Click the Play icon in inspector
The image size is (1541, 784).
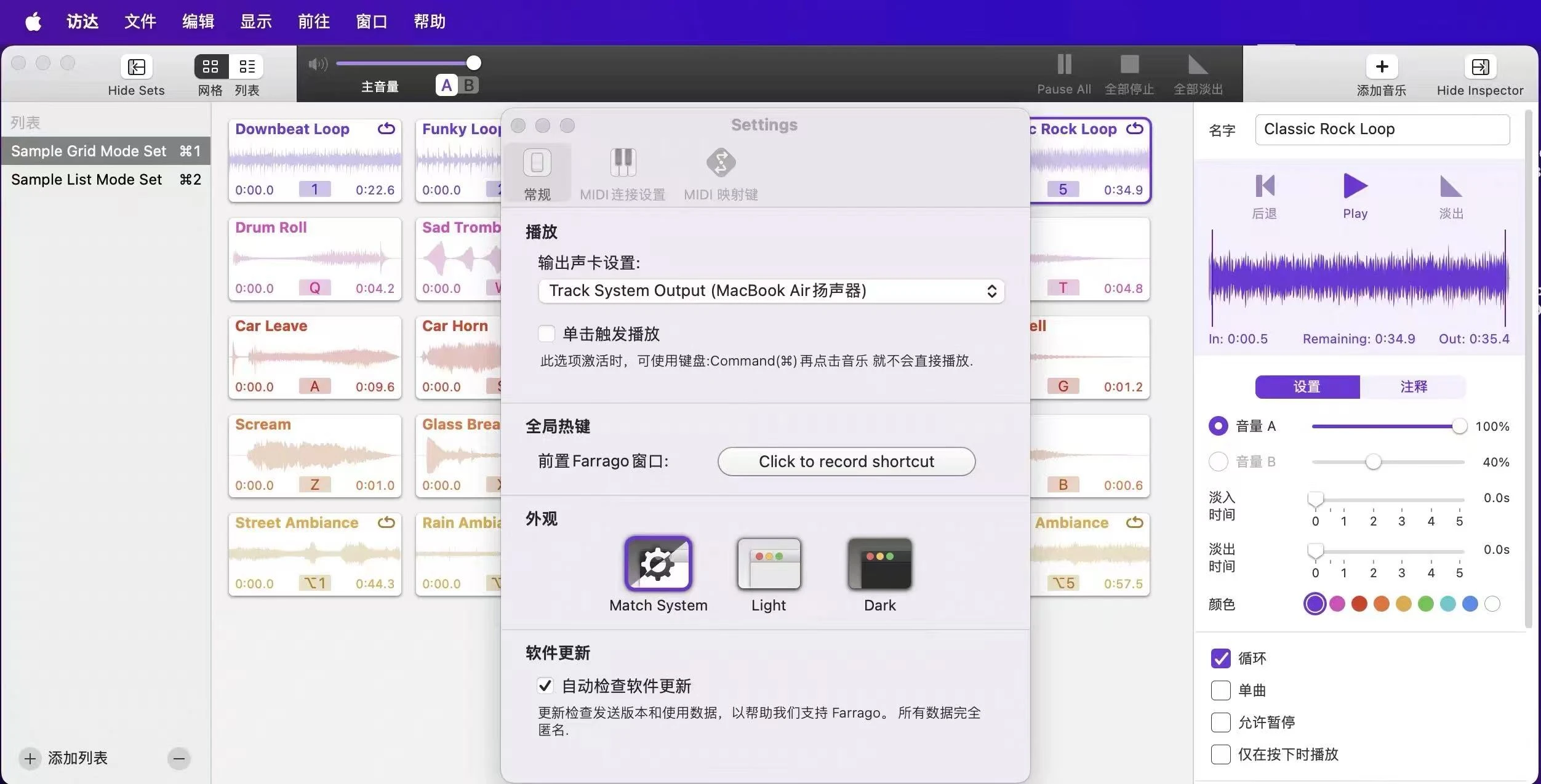coord(1355,186)
